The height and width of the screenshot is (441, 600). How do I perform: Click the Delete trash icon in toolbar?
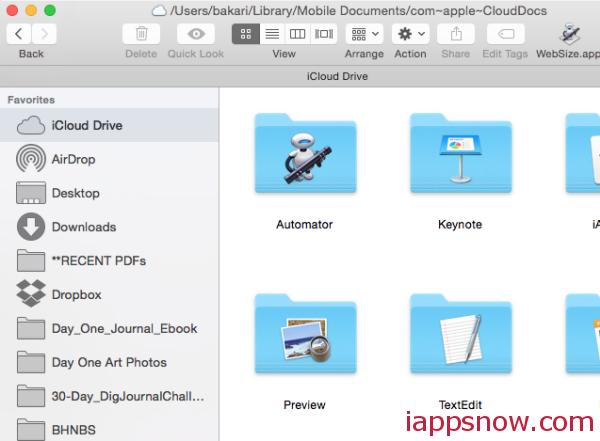141,34
